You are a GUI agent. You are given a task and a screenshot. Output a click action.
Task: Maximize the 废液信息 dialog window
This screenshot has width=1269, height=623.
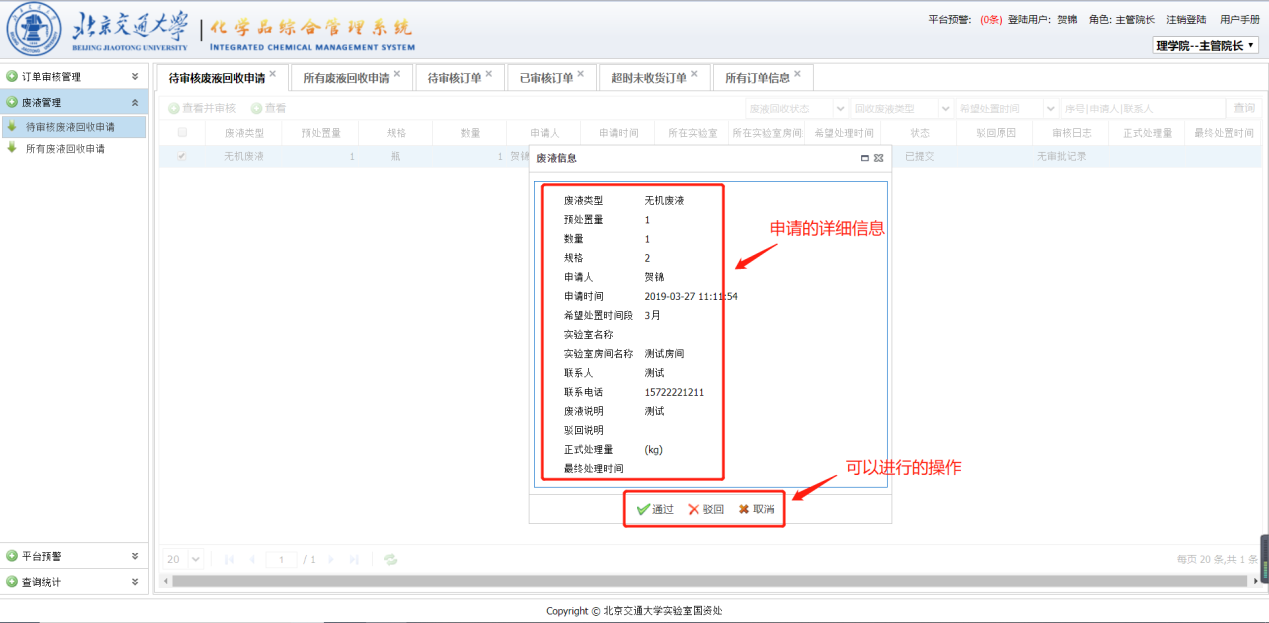[864, 158]
